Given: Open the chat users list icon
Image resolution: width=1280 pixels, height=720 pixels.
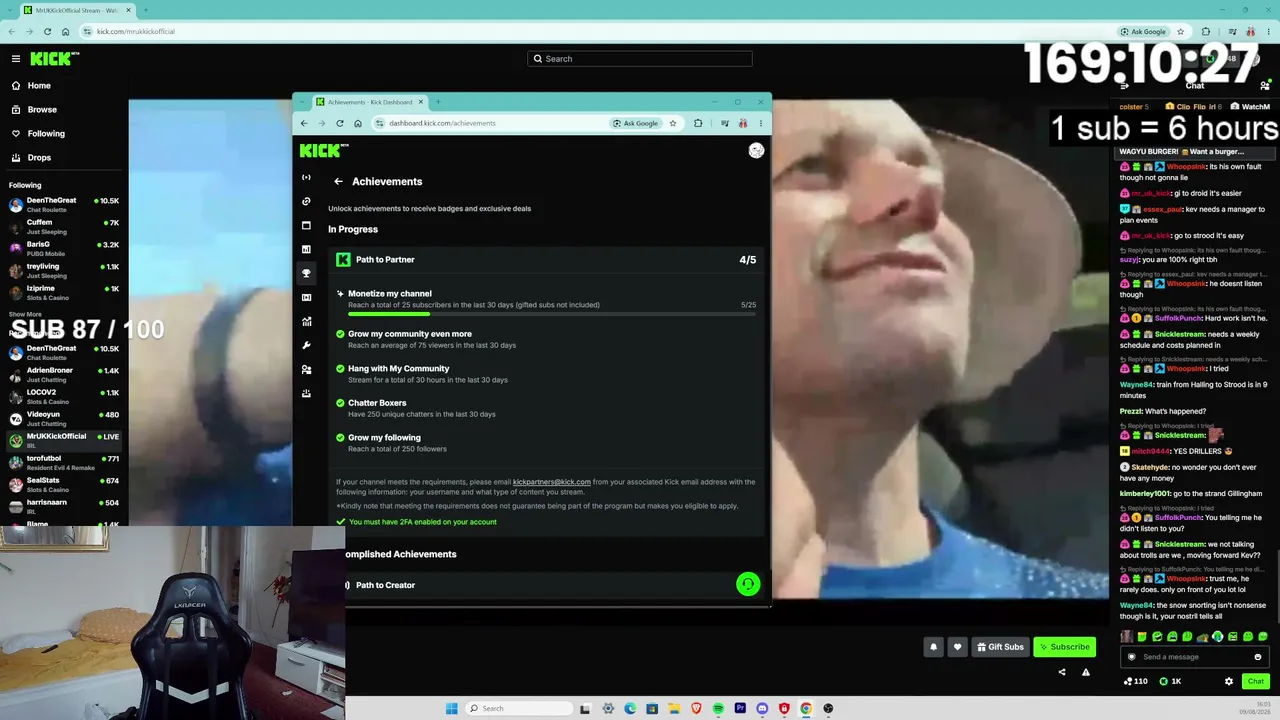Looking at the screenshot, I should tap(1265, 86).
